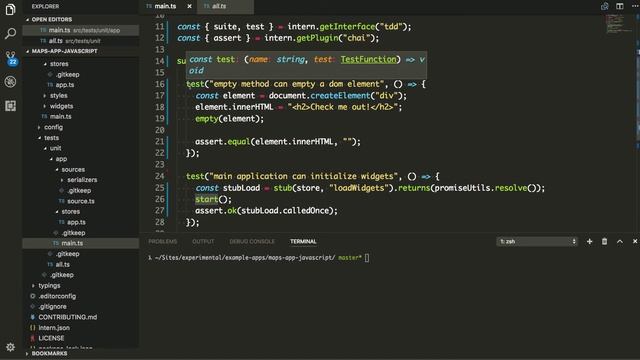Open the Search view icon
The width and height of the screenshot is (640, 360).
(11, 33)
